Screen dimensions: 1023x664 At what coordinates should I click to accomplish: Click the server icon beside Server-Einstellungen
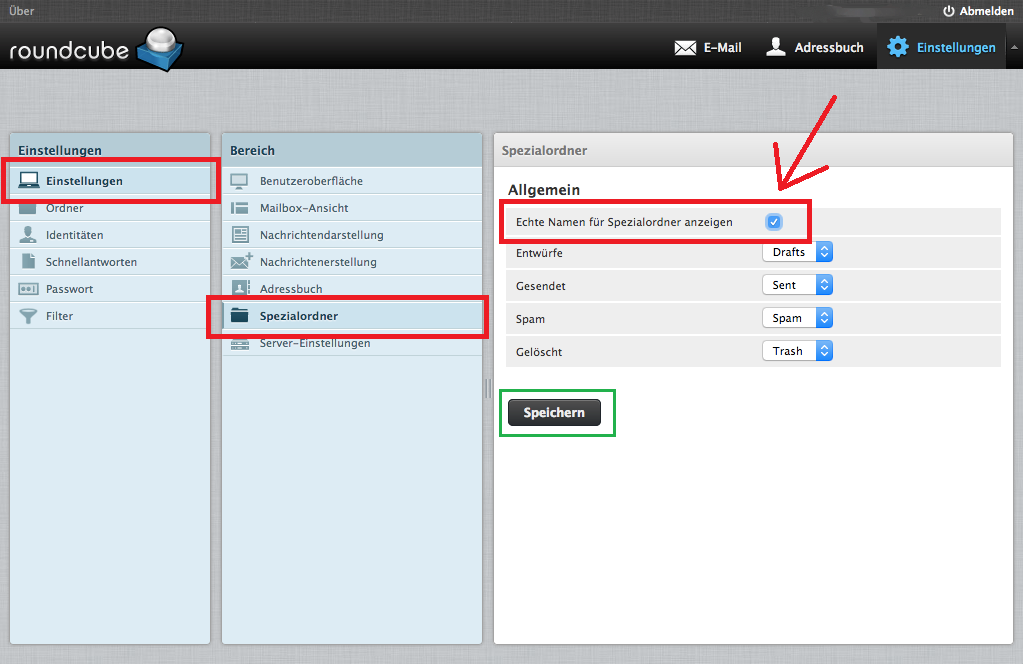(x=239, y=344)
